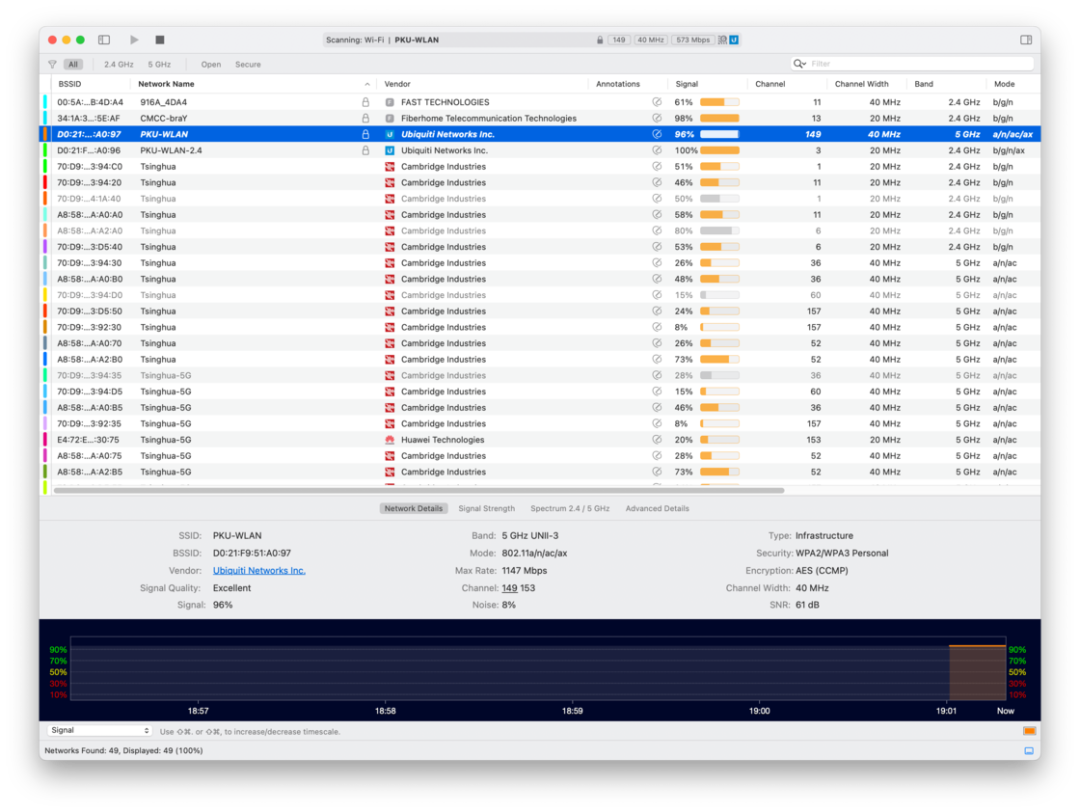This screenshot has height=812, width=1080.
Task: Click 40 MHz badge in title status bar
Action: click(x=650, y=40)
